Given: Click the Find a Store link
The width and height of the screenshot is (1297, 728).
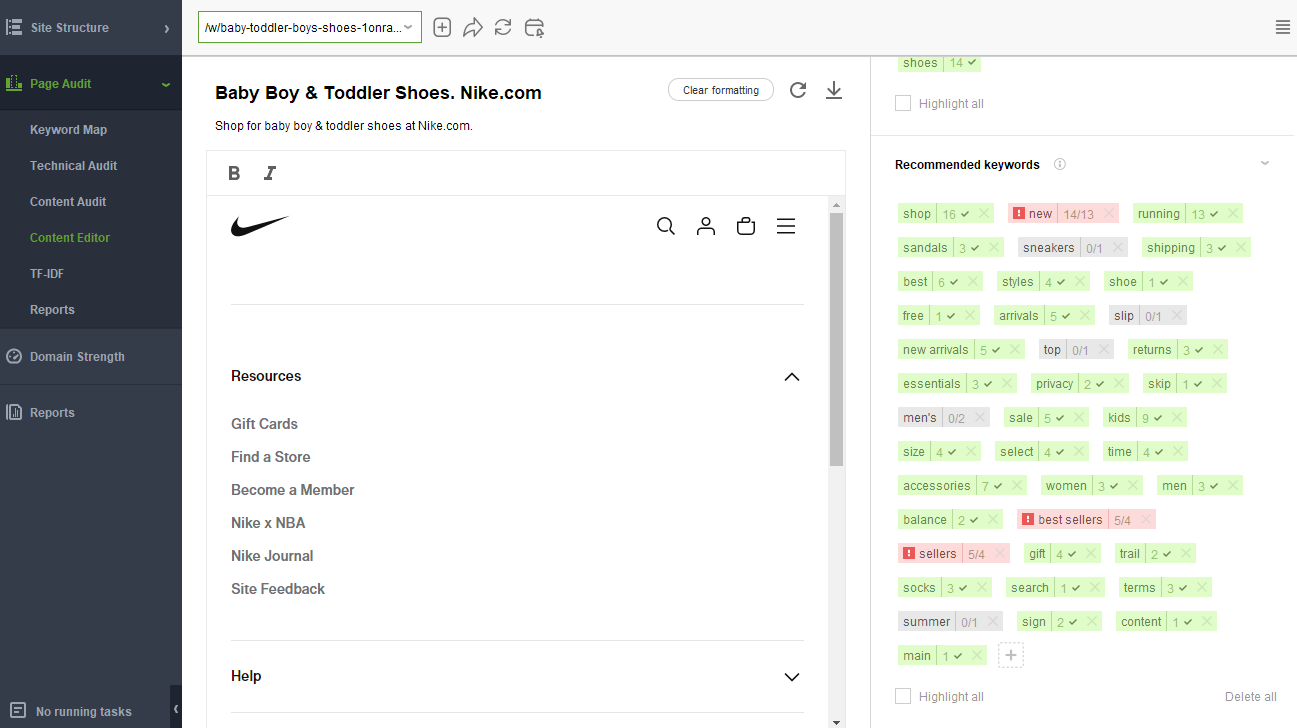Looking at the screenshot, I should [270, 457].
